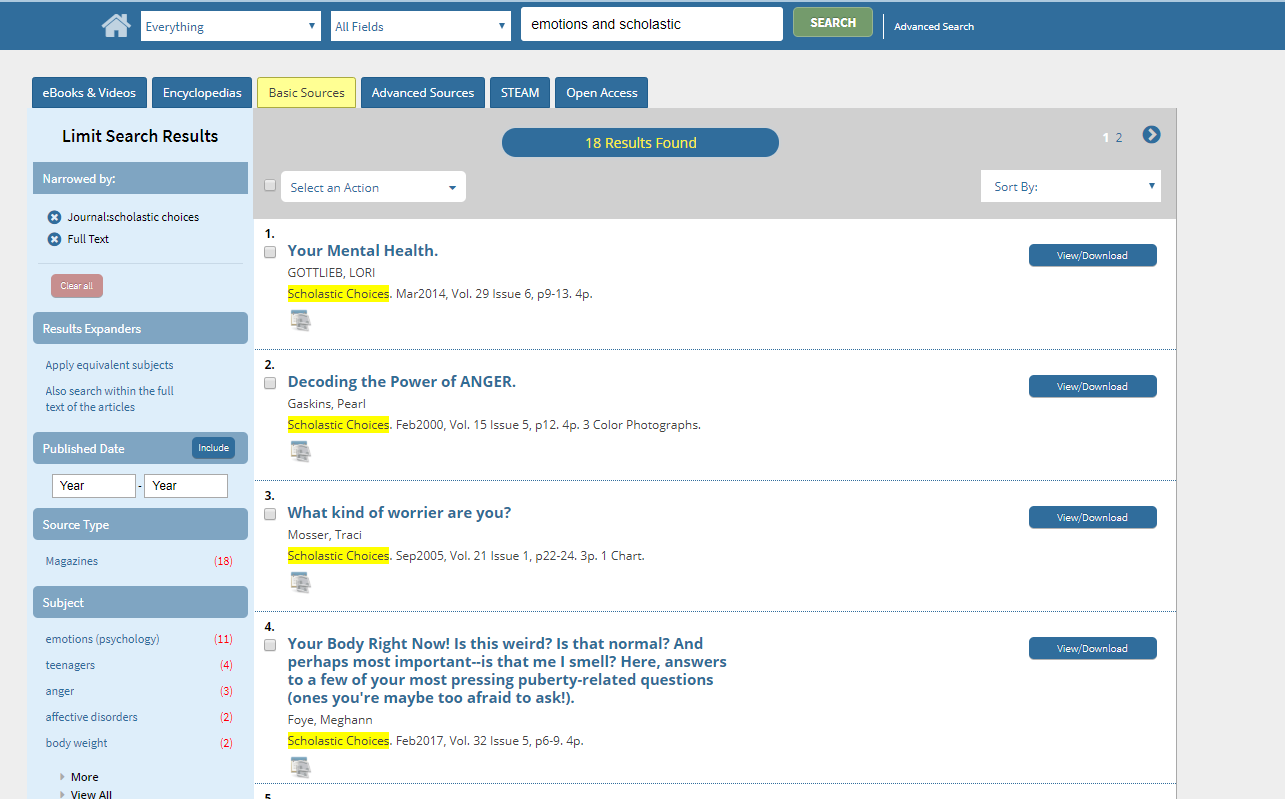Select checkbox for 'What kind of worrier are you?'
This screenshot has width=1285, height=799.
click(270, 514)
